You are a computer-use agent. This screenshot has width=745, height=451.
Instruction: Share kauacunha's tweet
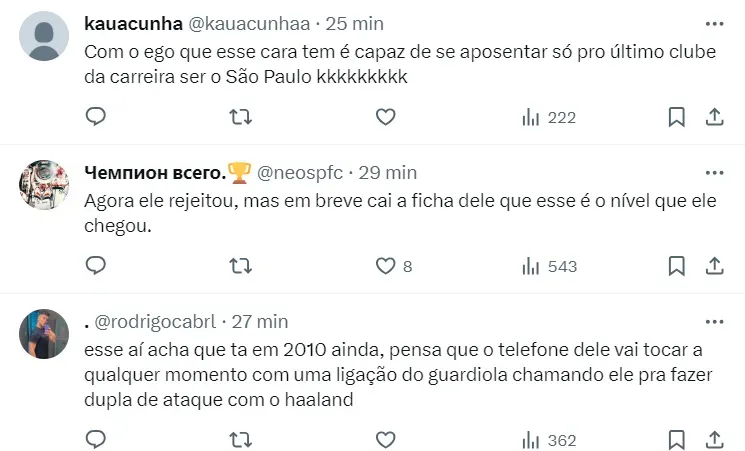click(715, 117)
